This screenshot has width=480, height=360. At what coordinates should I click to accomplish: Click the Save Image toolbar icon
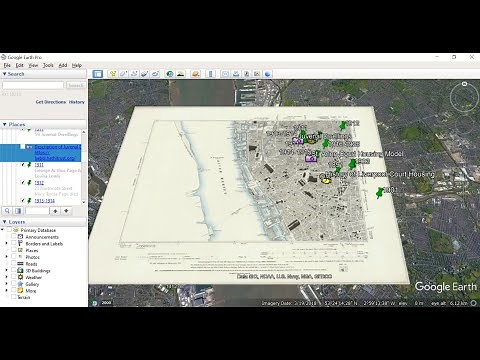tap(246, 74)
